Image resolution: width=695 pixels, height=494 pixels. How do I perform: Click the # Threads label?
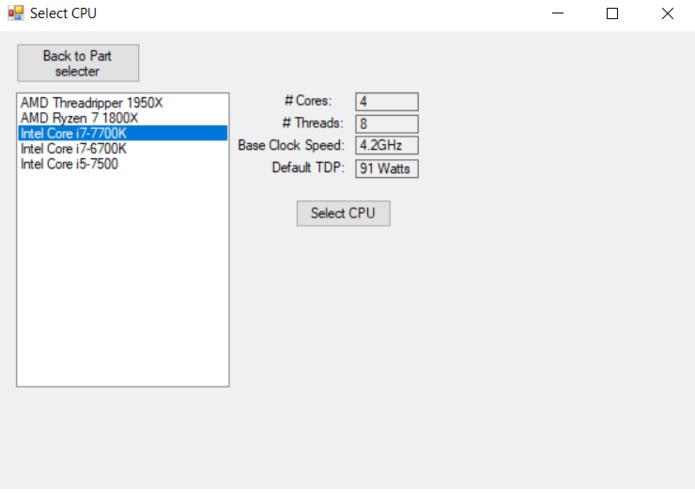(312, 123)
